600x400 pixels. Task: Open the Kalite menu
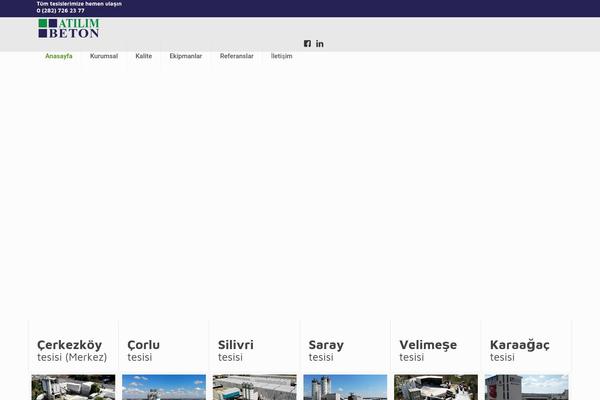[x=143, y=56]
